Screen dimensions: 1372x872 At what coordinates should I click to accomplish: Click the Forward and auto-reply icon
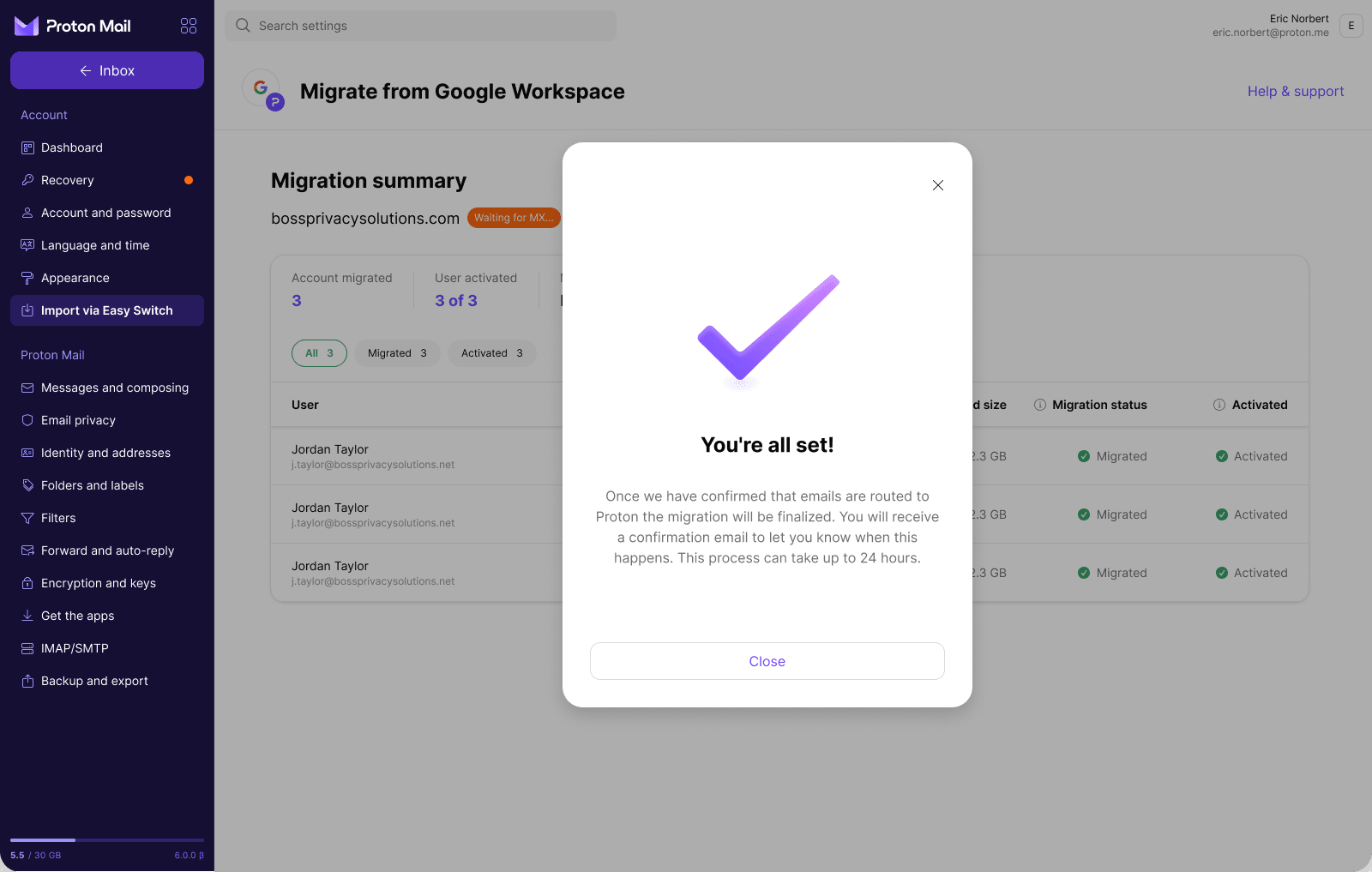coord(27,550)
